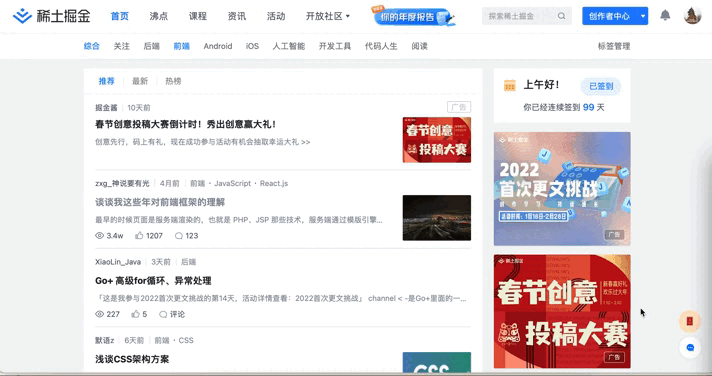The image size is (712, 376).
Task: Go to the 首页 nav item
Action: point(119,16)
